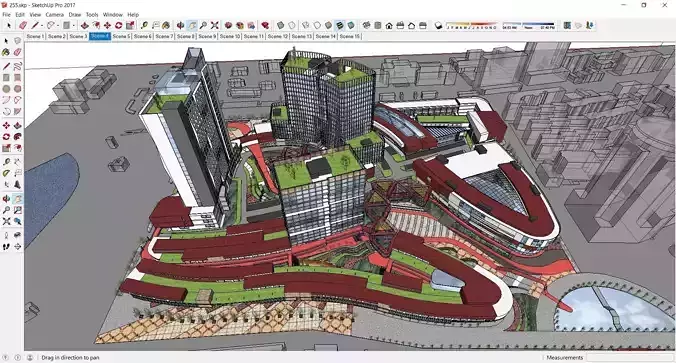The width and height of the screenshot is (676, 363).
Task: Click Position Camera tool in left toolbar
Action: (6, 235)
